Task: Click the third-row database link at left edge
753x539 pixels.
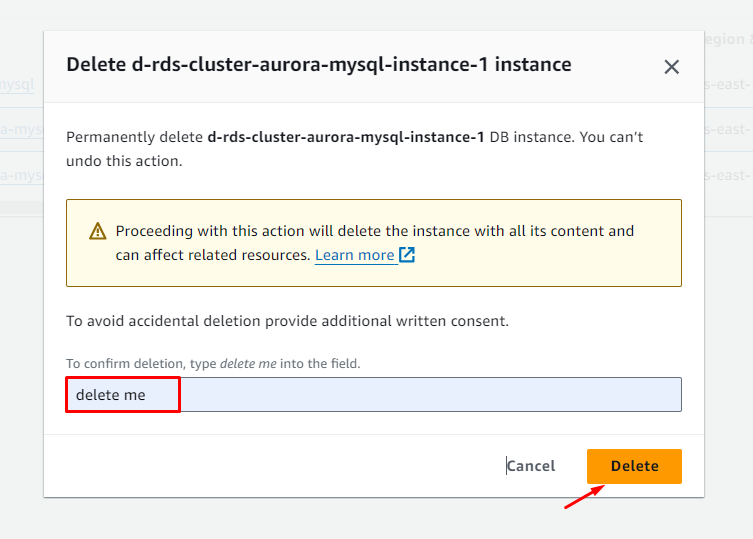Action: coord(20,175)
